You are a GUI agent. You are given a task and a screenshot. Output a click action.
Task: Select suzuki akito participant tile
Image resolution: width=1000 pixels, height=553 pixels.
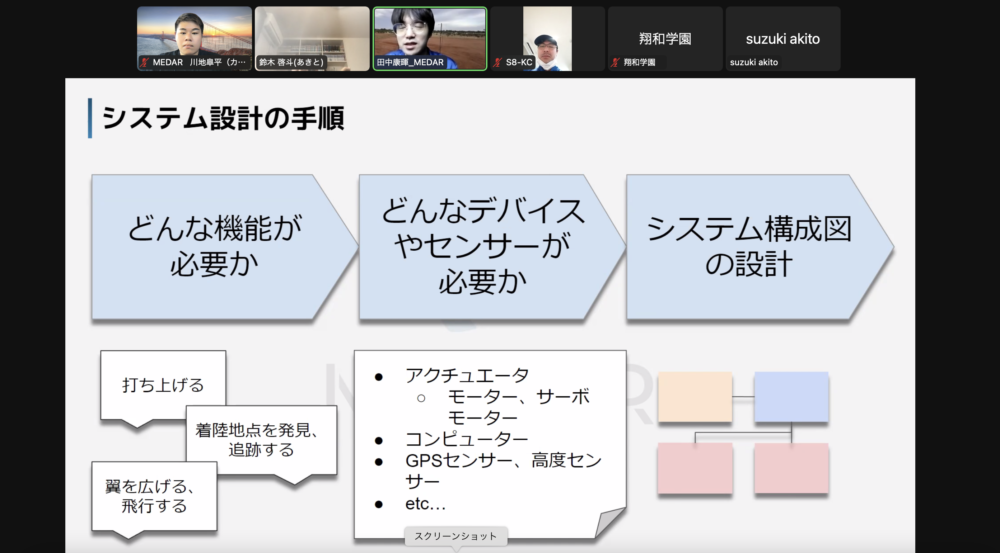point(783,38)
